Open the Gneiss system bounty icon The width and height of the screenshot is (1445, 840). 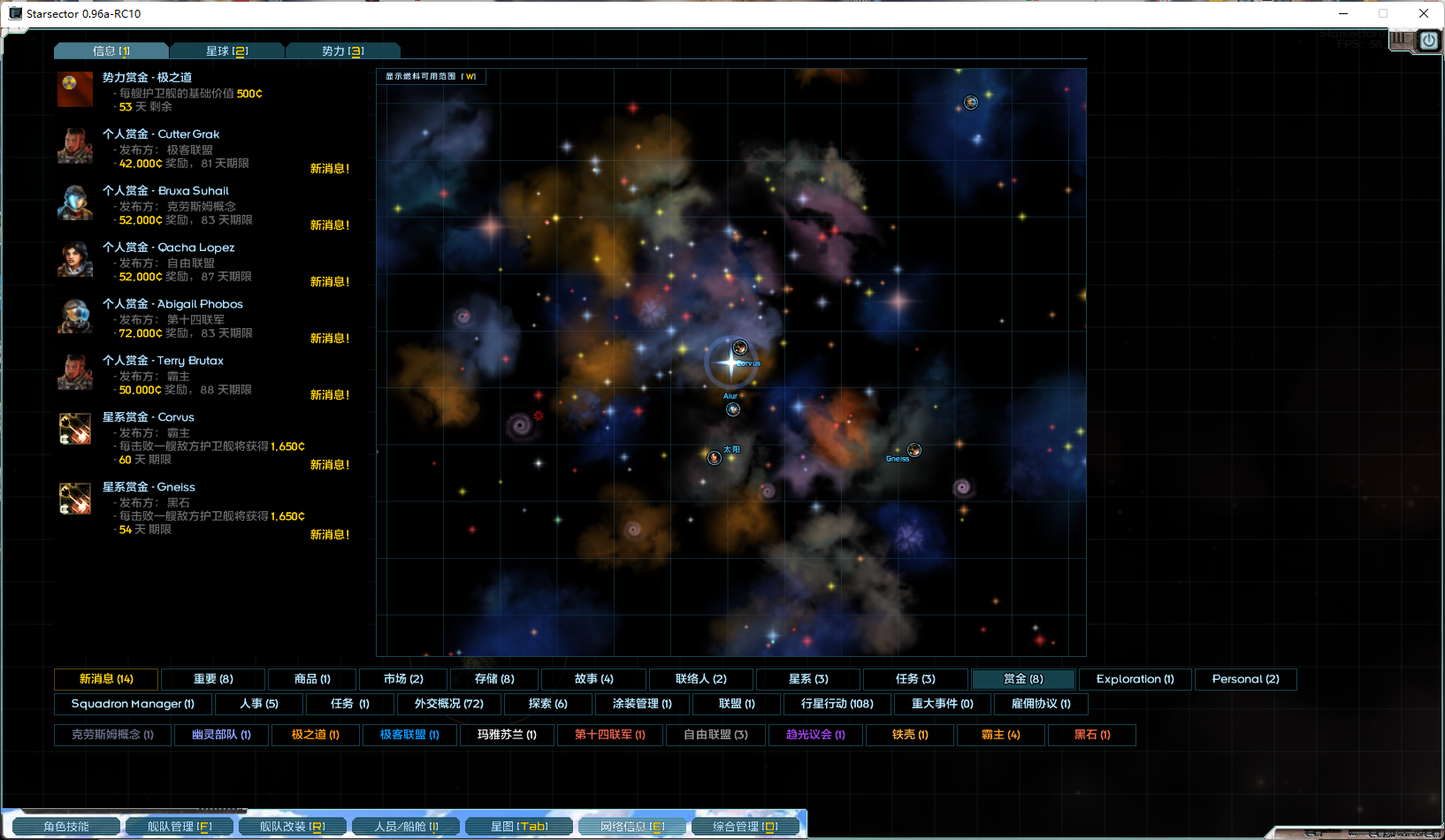pyautogui.click(x=75, y=499)
